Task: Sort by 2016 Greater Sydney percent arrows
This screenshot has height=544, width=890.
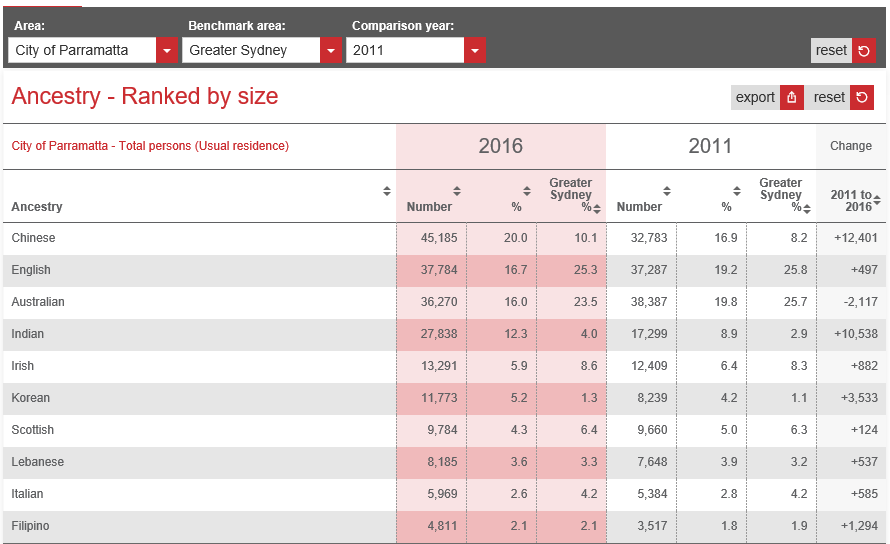Action: pyautogui.click(x=597, y=209)
